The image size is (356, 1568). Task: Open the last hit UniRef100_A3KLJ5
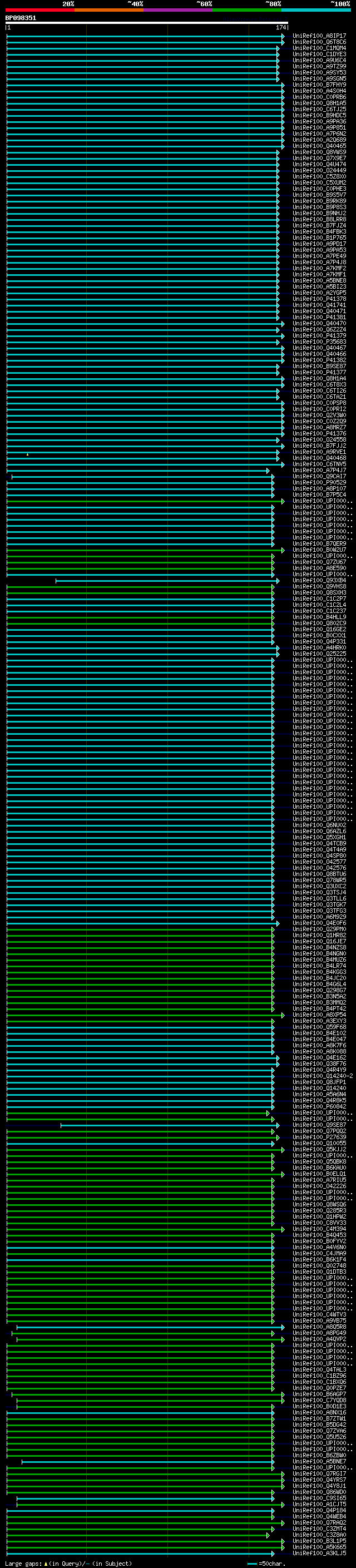click(x=319, y=1553)
